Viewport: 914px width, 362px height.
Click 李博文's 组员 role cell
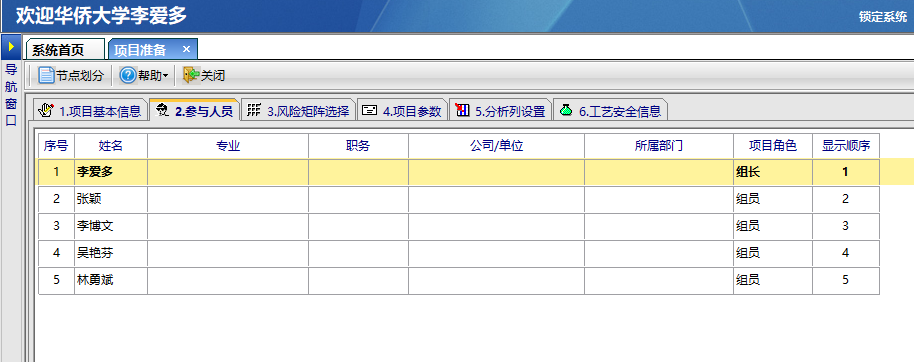click(773, 226)
